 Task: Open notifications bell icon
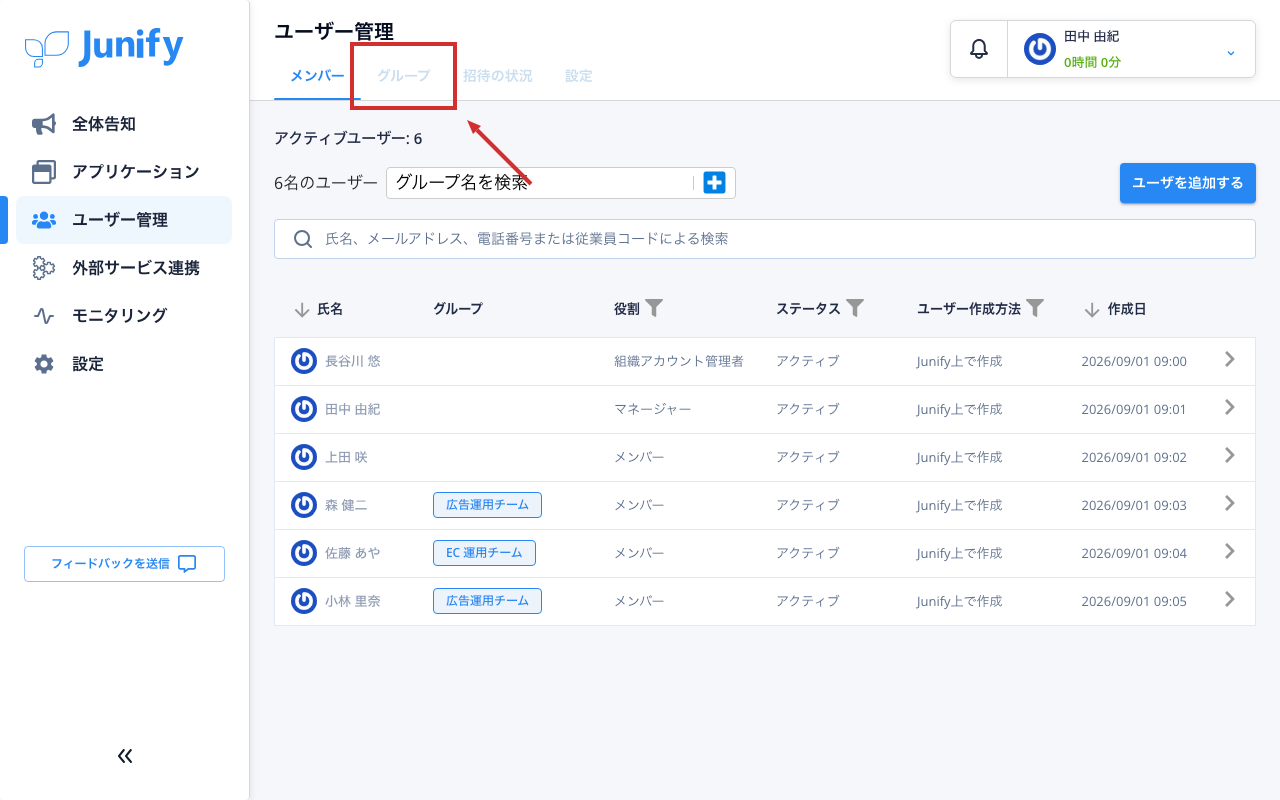[x=979, y=49]
